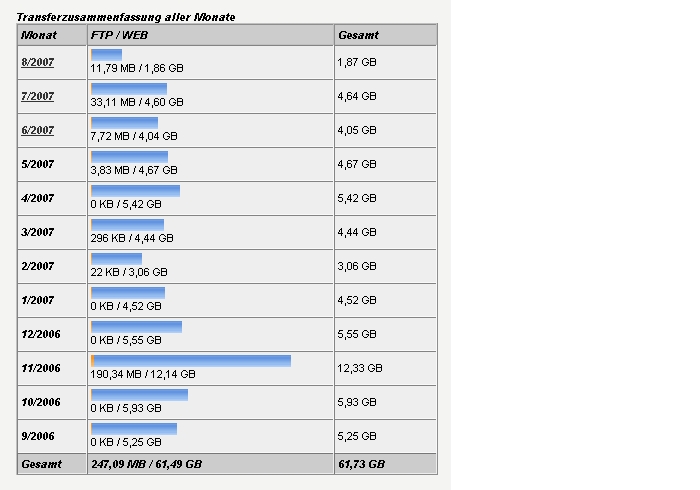Click the 2/2007 transfer bar
Image resolution: width=700 pixels, height=490 pixels.
click(x=116, y=258)
